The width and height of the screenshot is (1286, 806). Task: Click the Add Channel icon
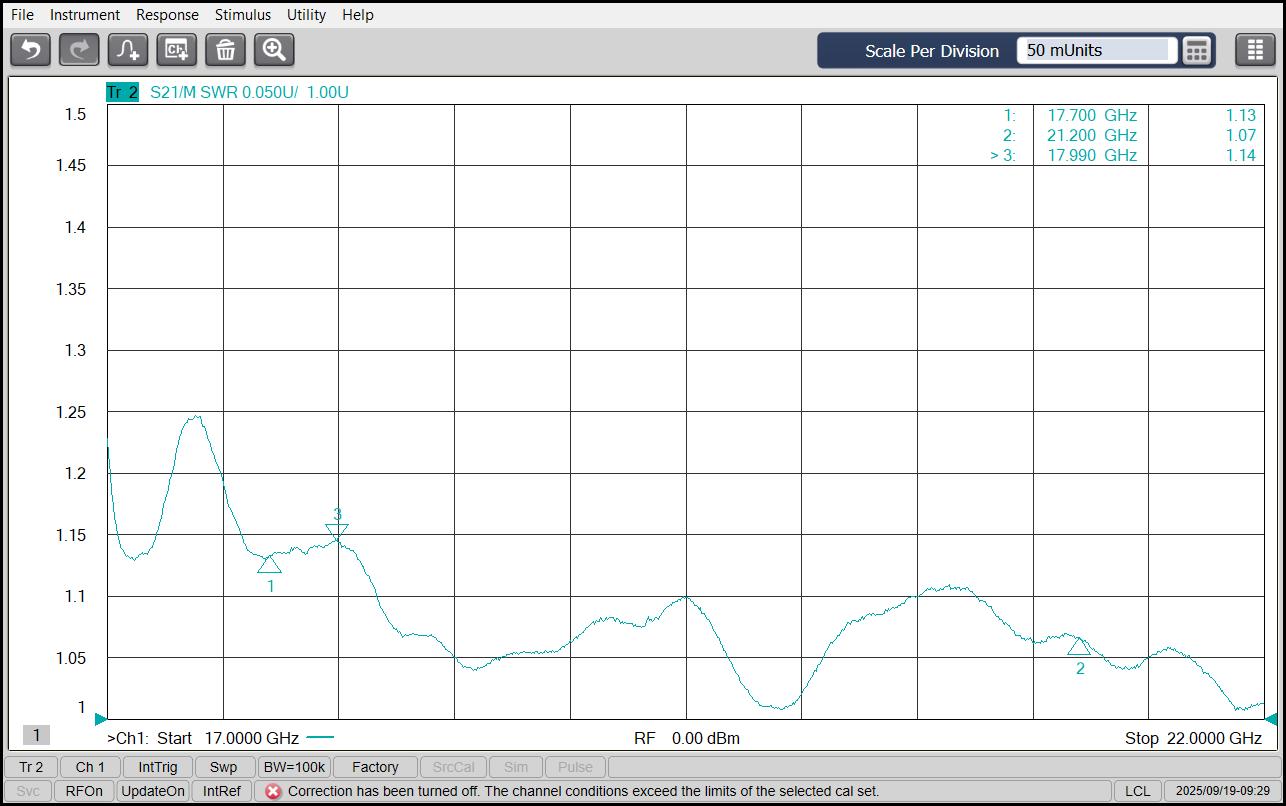pyautogui.click(x=176, y=50)
